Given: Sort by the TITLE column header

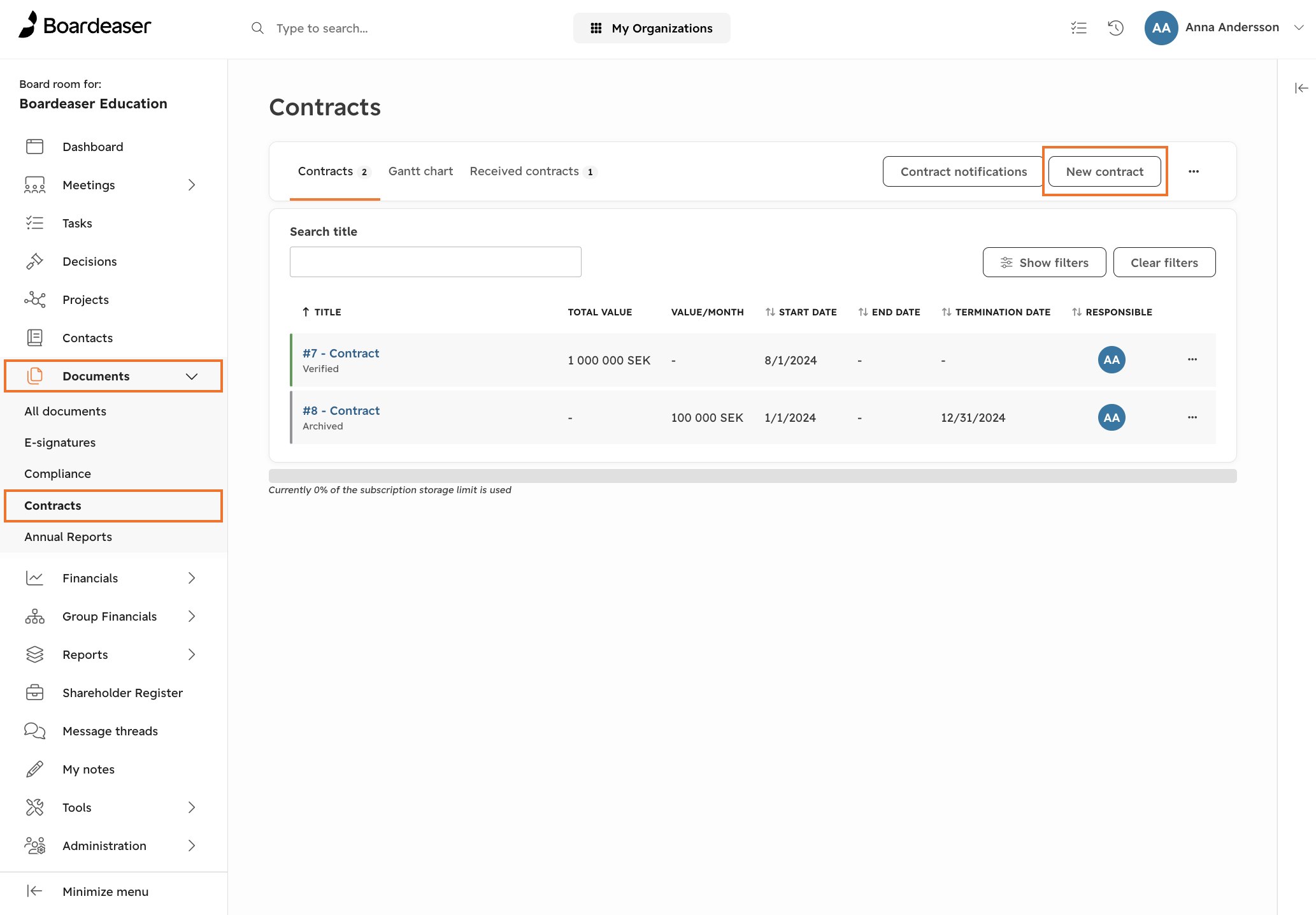Looking at the screenshot, I should tap(322, 312).
